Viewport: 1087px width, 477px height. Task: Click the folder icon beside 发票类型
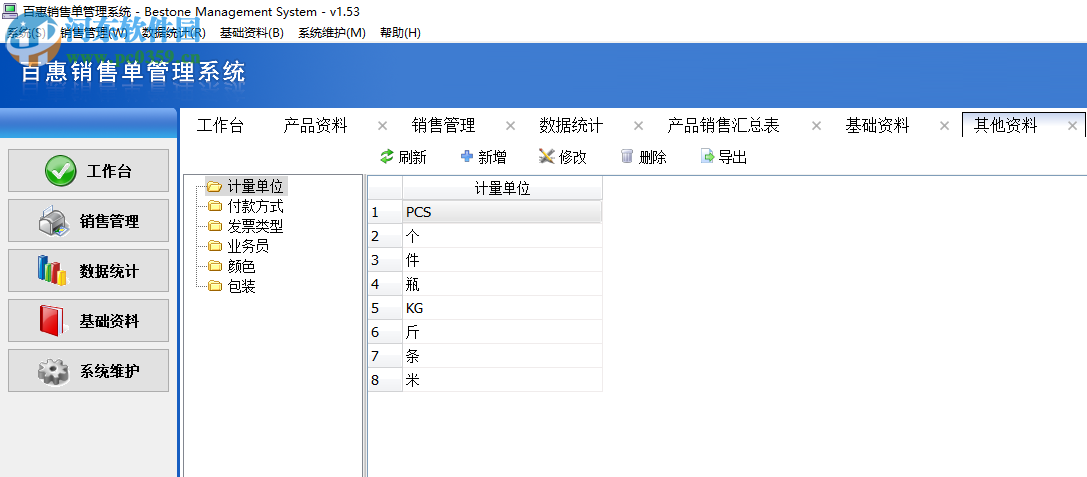click(x=215, y=227)
